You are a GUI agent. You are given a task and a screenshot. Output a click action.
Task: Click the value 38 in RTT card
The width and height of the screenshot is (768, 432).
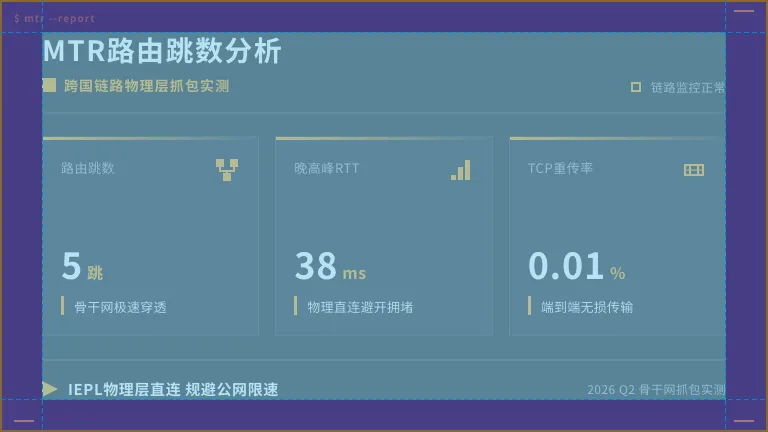click(315, 265)
